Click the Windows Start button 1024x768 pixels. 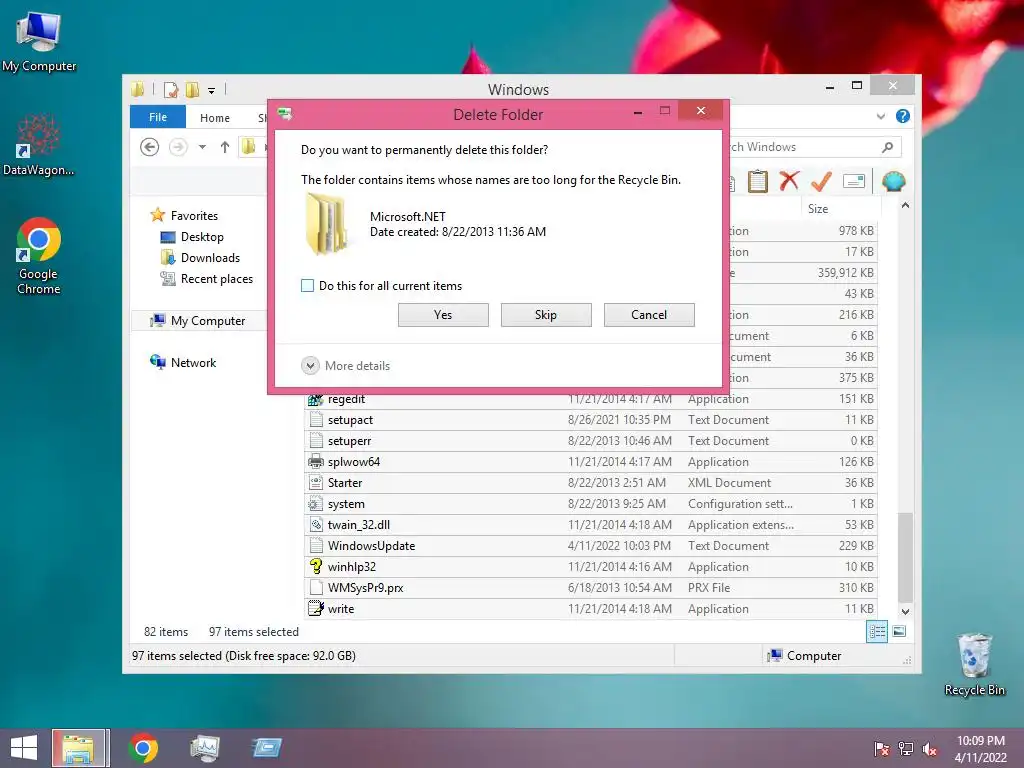click(x=24, y=748)
